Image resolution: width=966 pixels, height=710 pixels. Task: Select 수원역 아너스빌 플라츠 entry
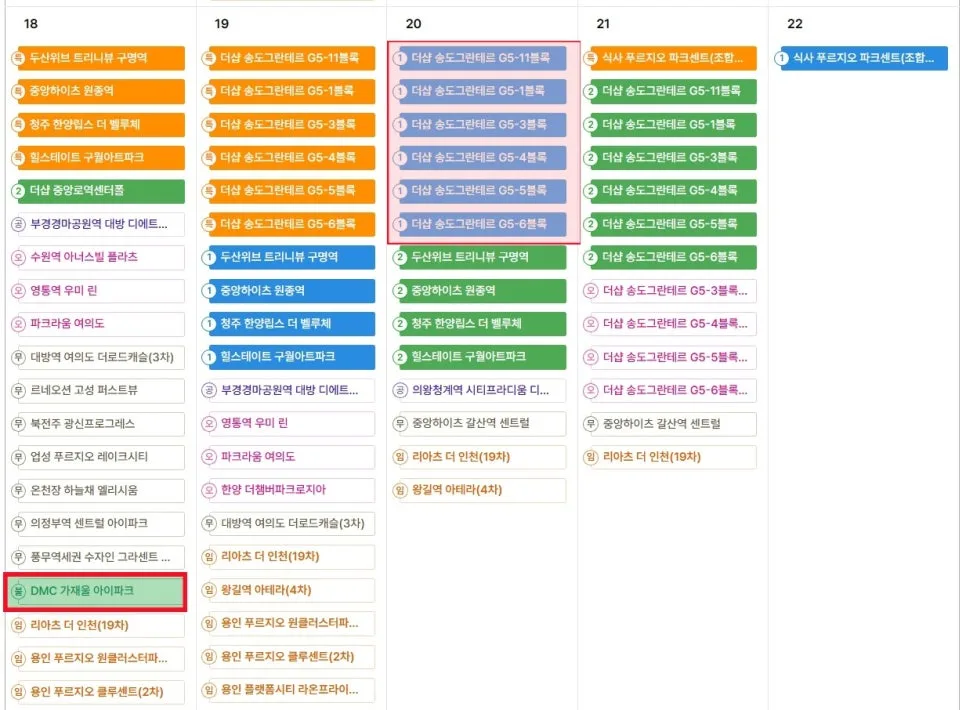click(98, 257)
